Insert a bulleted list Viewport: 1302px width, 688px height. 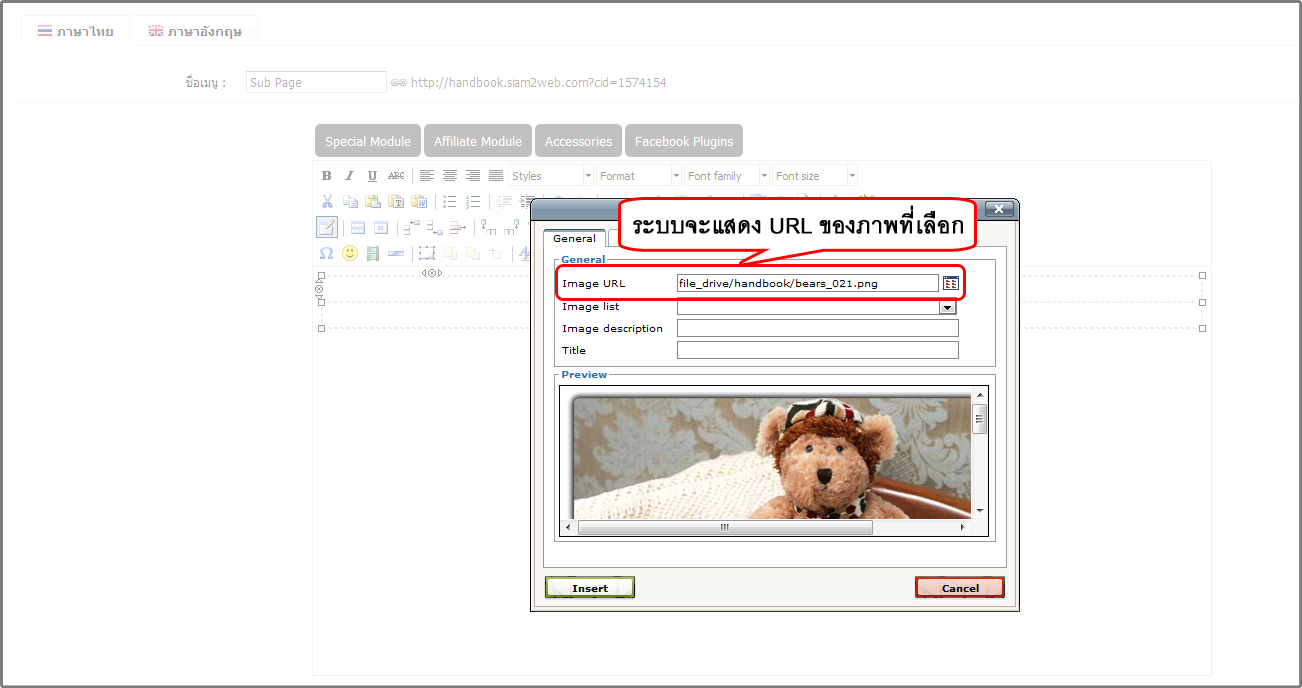coord(450,202)
